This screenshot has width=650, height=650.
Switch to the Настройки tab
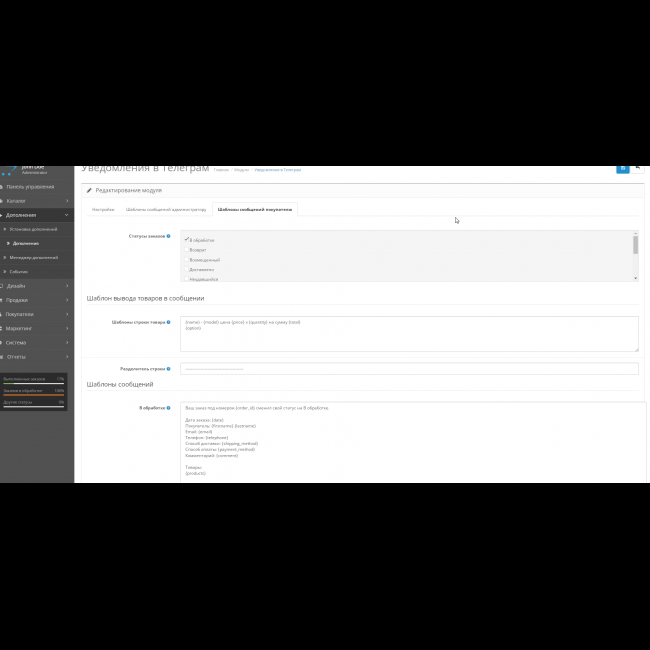[103, 210]
